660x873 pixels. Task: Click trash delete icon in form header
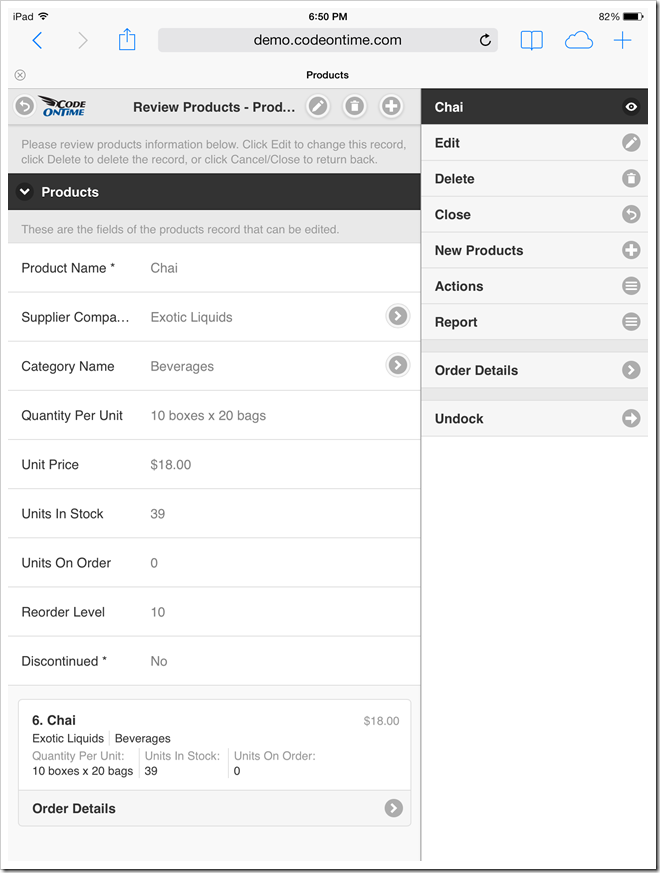(354, 106)
